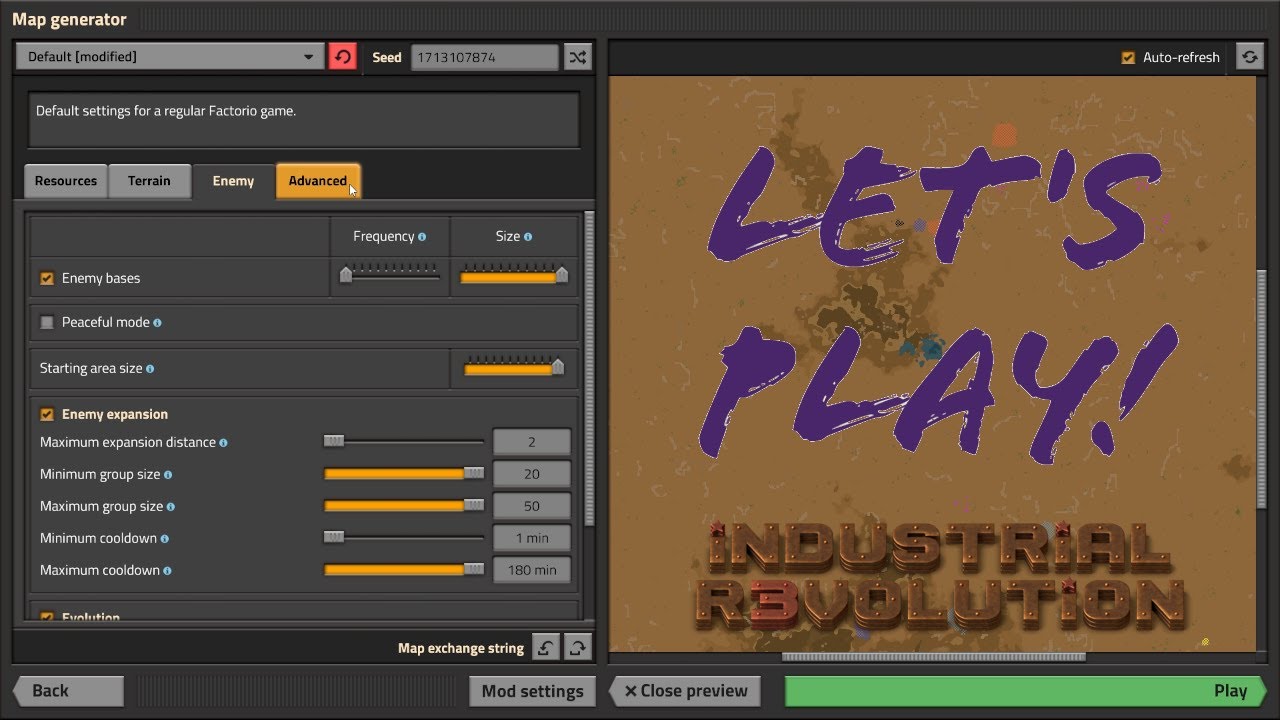This screenshot has width=1280, height=720.
Task: Adjust the Minimum cooldown slider
Action: [404, 537]
